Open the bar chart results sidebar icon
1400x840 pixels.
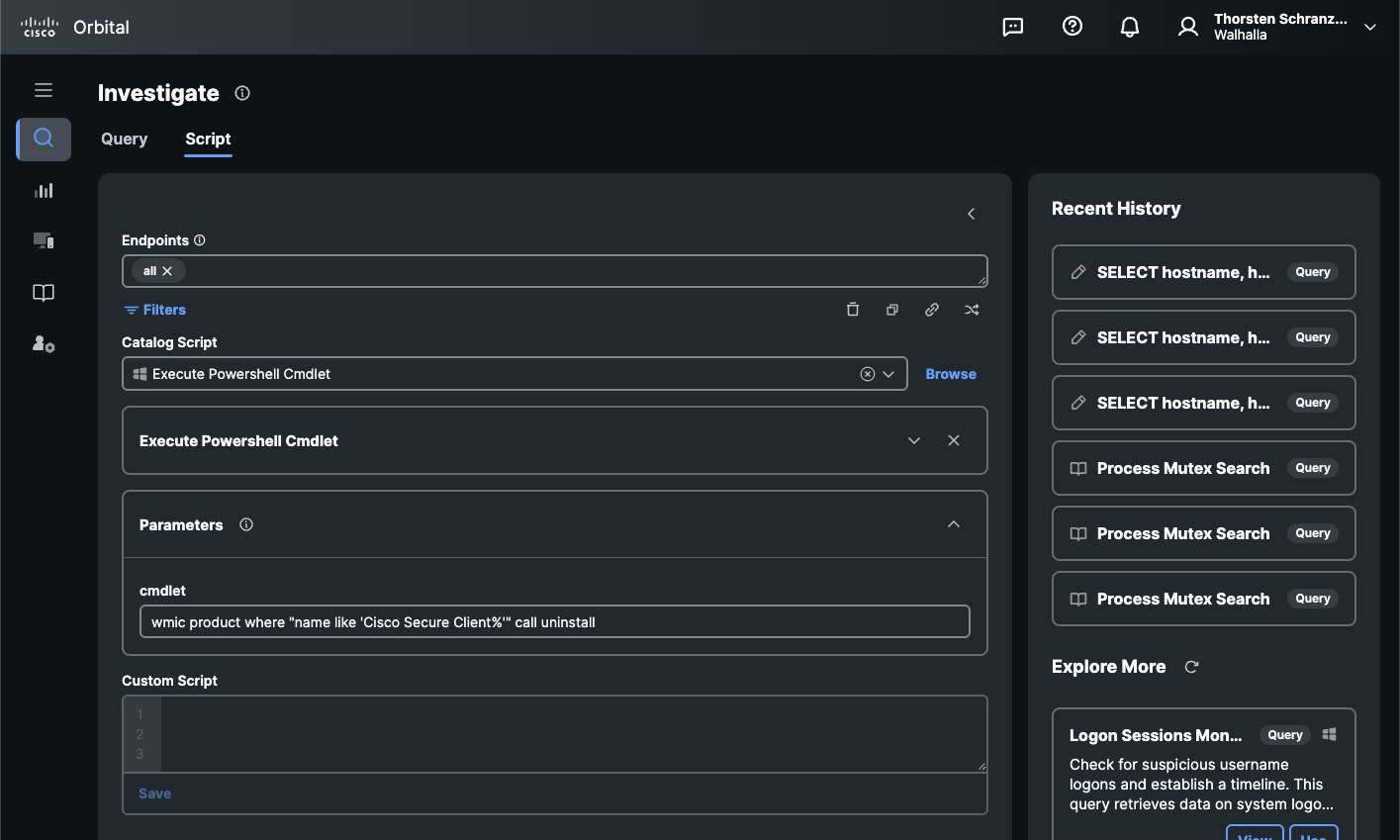[44, 190]
